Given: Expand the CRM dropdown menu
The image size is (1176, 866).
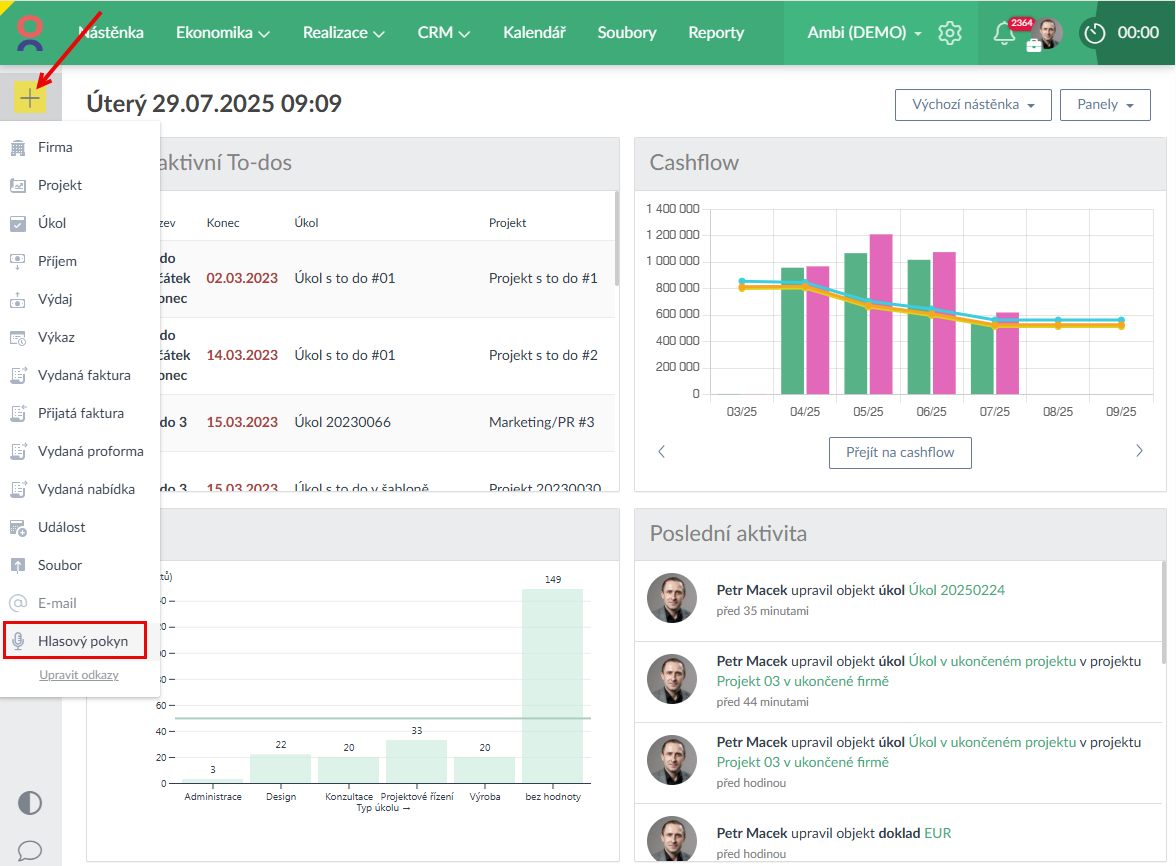Looking at the screenshot, I should [x=443, y=33].
